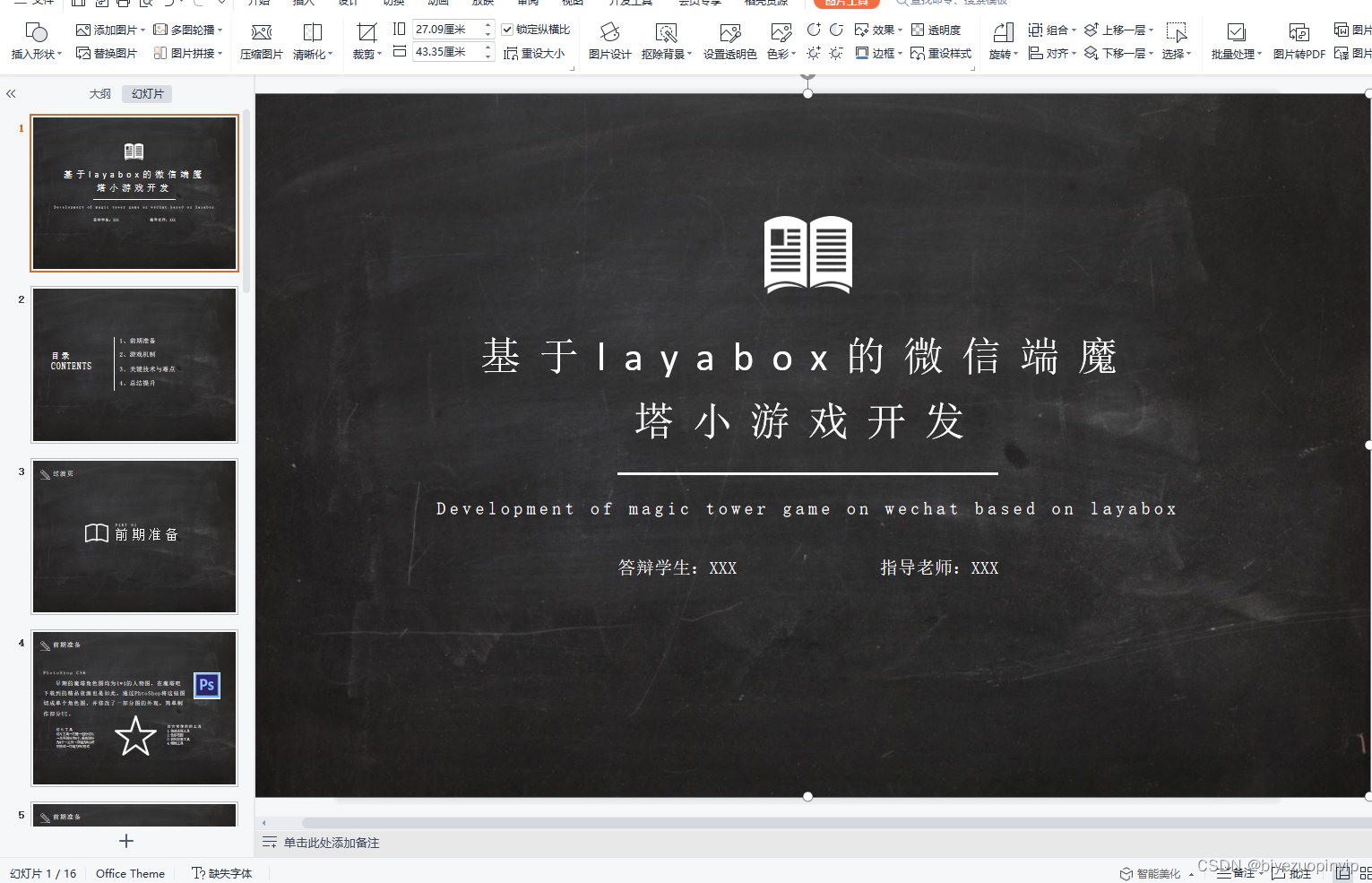
Task: Click Remove Background (抠除背景)
Action: [667, 42]
